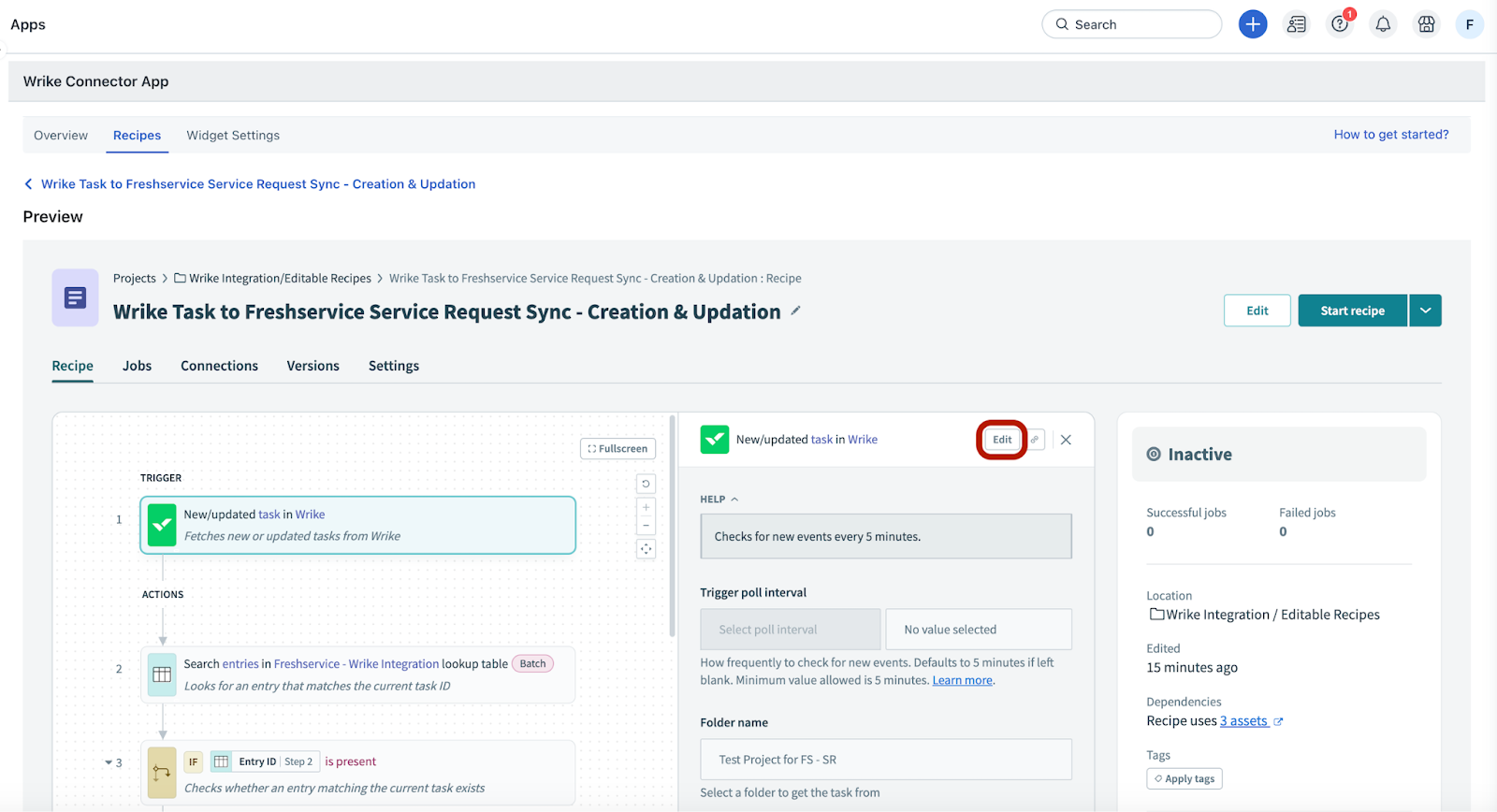The height and width of the screenshot is (812, 1497).
Task: Click the Batch badge on step 2
Action: pos(532,663)
